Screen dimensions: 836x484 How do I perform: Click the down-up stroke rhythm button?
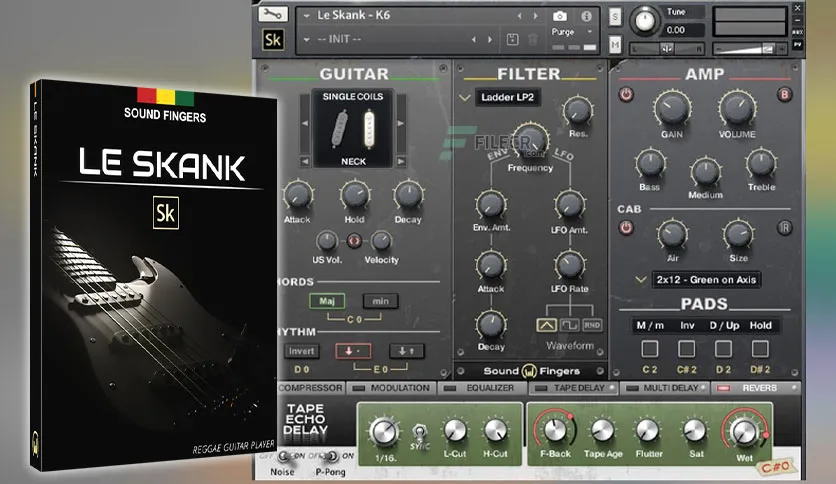(x=406, y=351)
